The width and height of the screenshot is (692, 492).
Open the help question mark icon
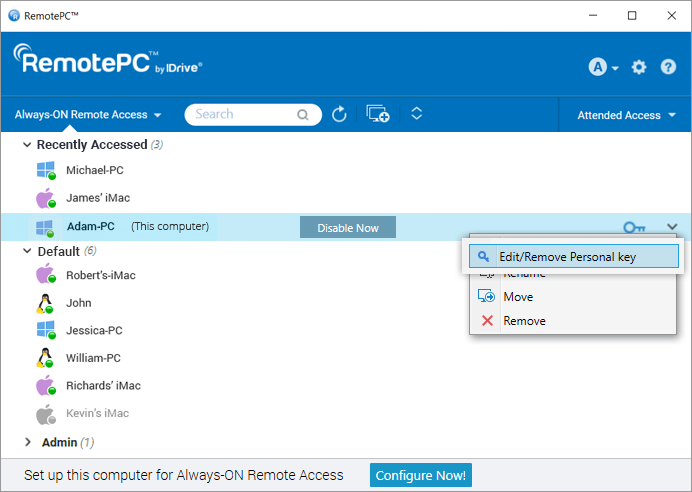click(668, 67)
